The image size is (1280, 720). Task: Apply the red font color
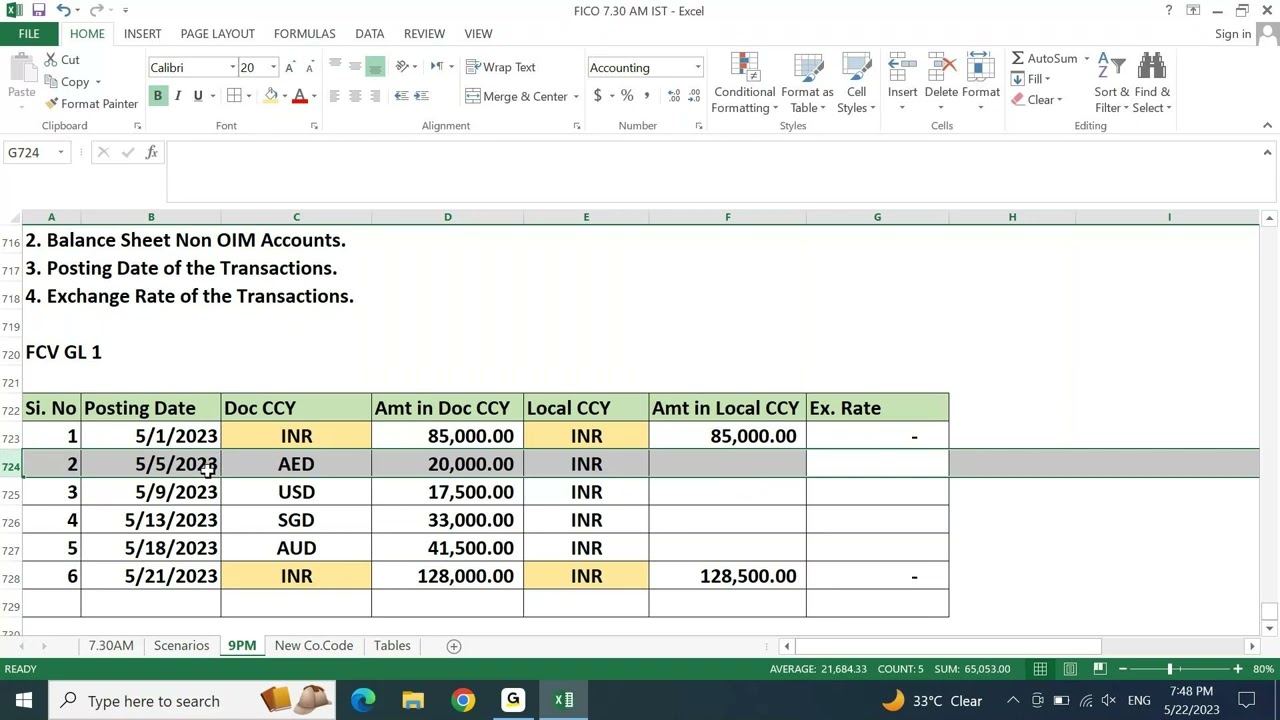pos(299,96)
